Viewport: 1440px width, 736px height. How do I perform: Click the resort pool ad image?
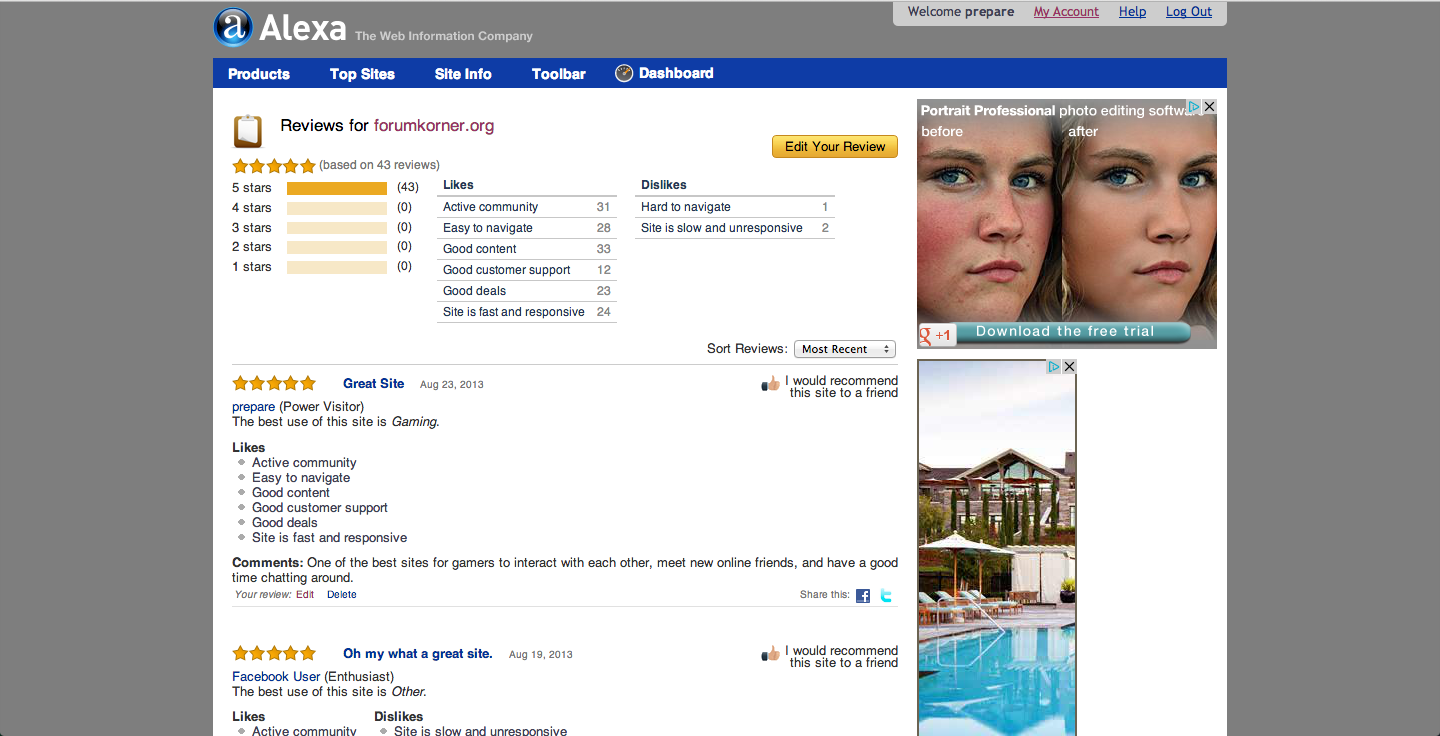coord(997,548)
